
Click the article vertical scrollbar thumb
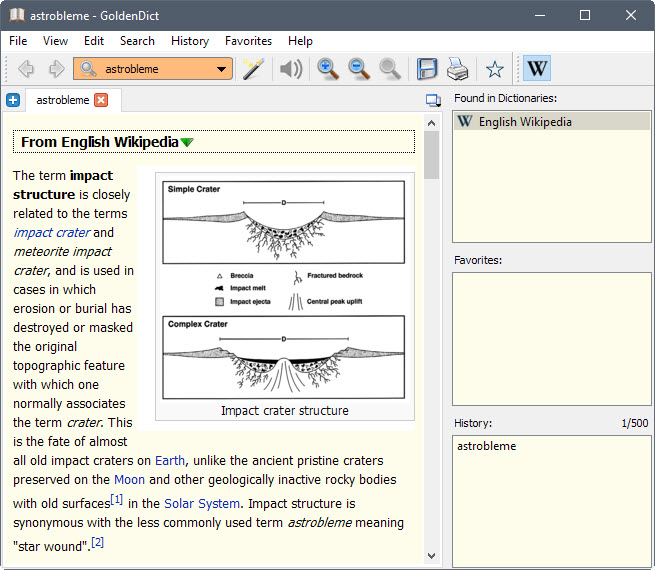coord(432,155)
